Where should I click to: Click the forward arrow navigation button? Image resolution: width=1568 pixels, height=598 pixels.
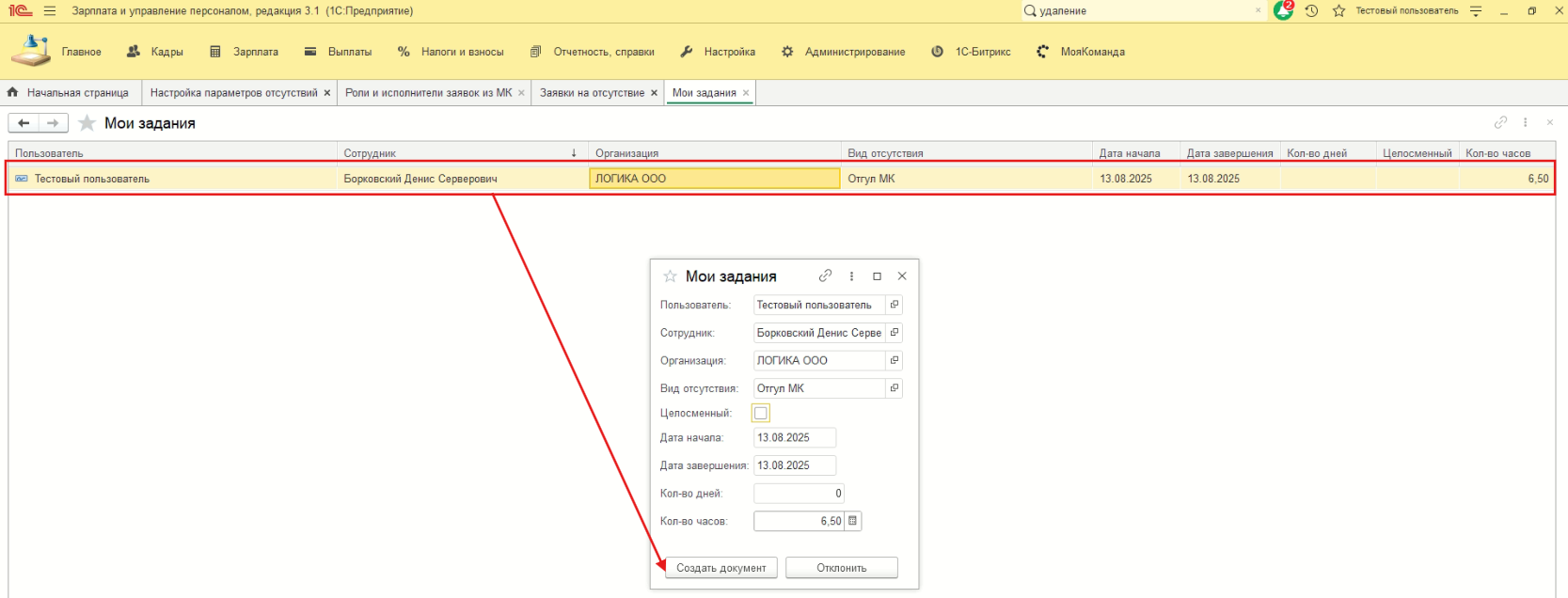(x=53, y=123)
